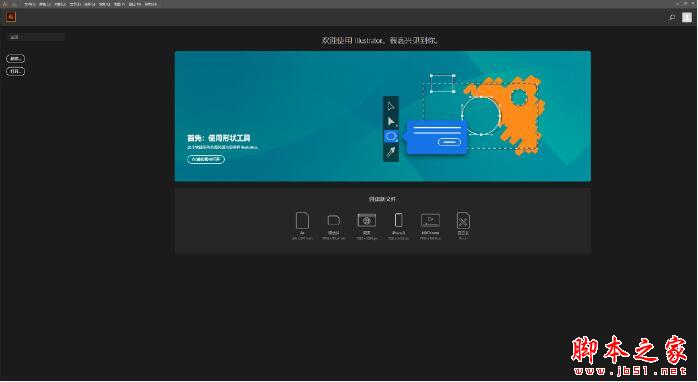
Task: Choose the postcard document preset icon
Action: [333, 220]
